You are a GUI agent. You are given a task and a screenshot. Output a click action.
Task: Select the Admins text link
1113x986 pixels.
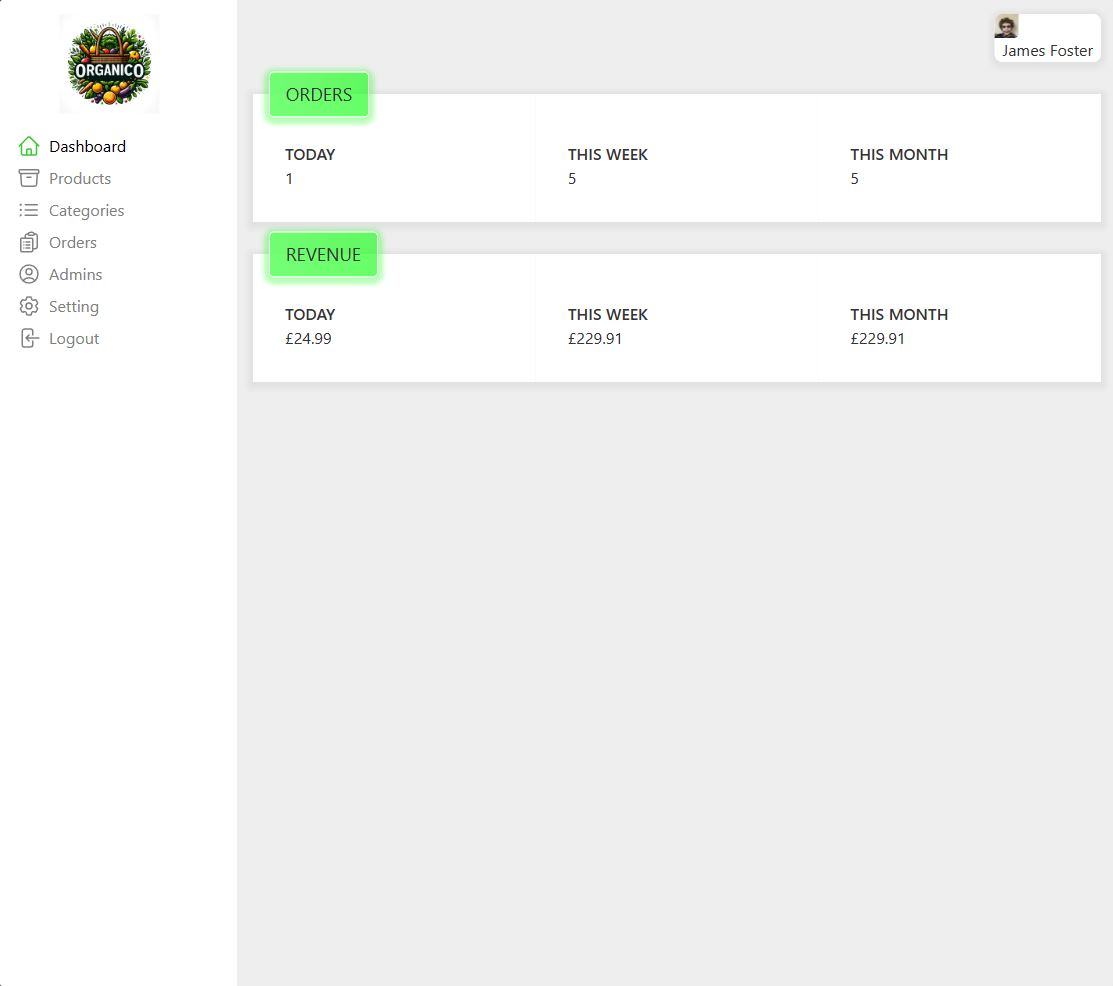coord(76,274)
